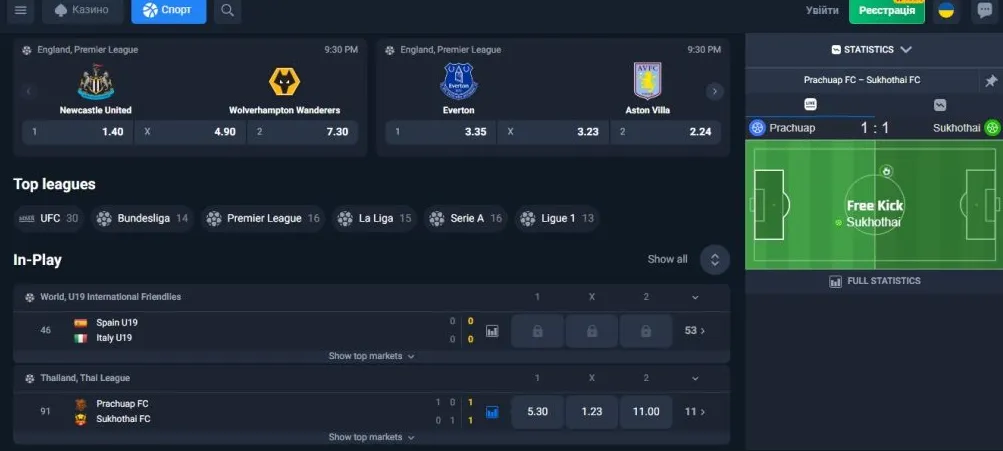1003x451 pixels.
Task: Click the Aston Villa crest
Action: (x=647, y=81)
